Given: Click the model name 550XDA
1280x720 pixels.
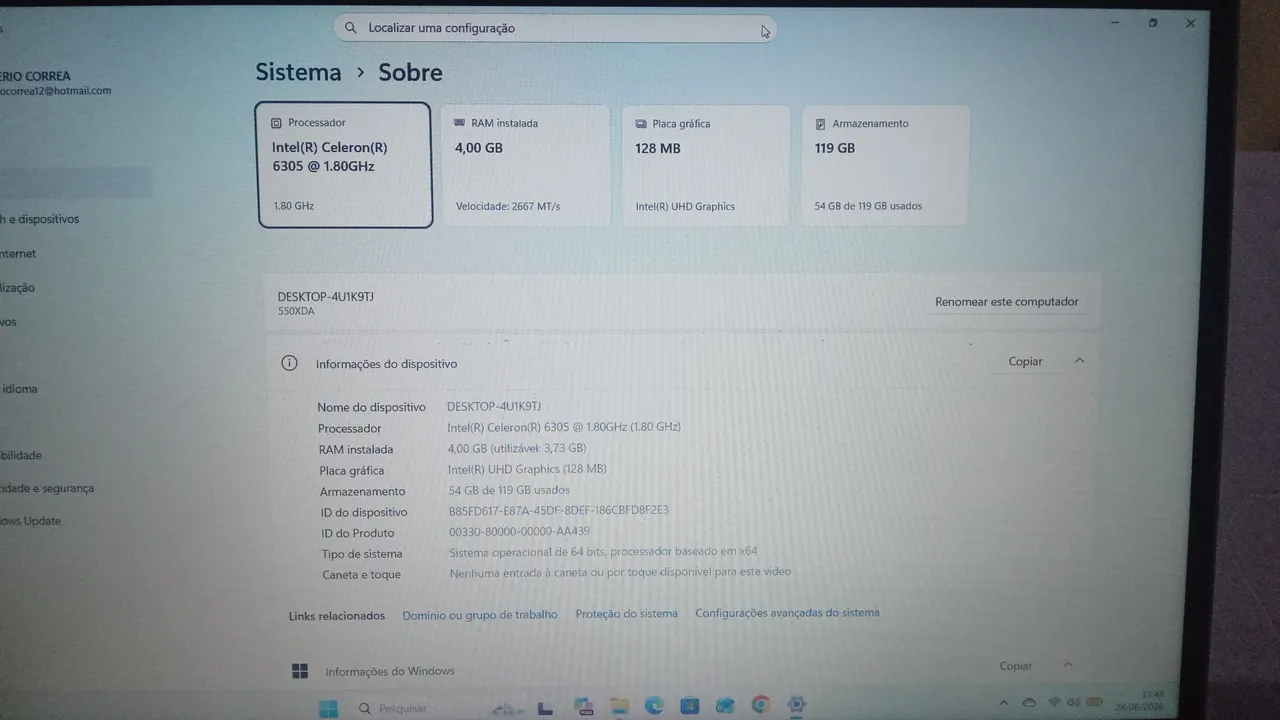Looking at the screenshot, I should click(296, 312).
